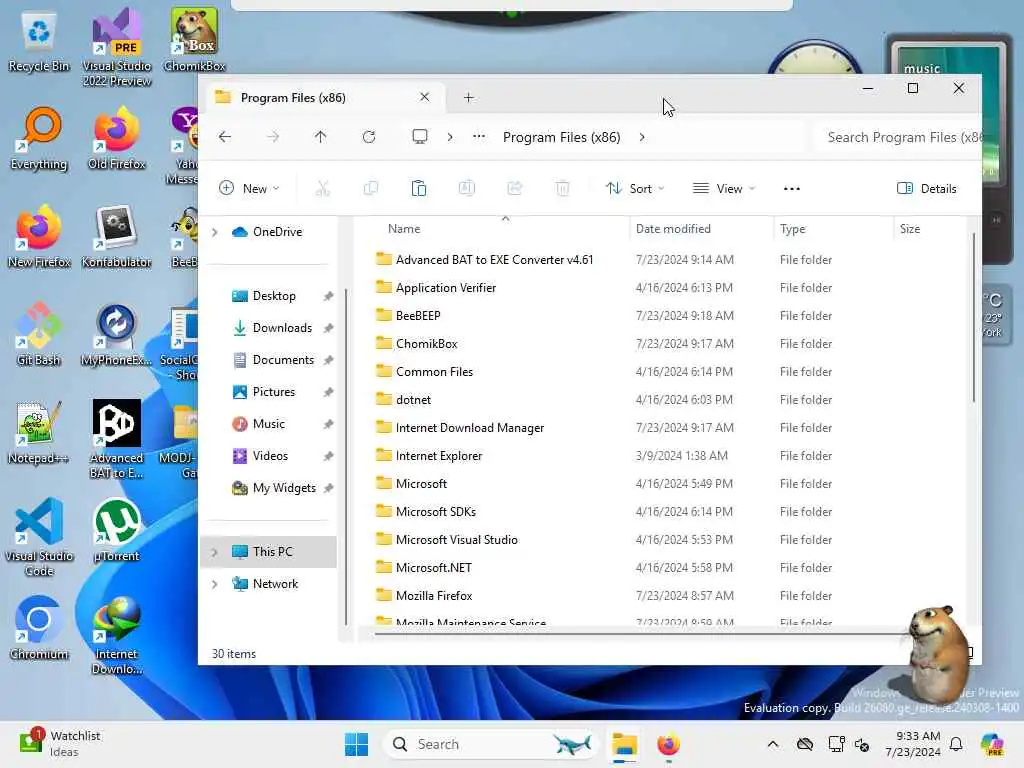Select the Internet Explorer folder
The image size is (1024, 768).
coord(438,456)
